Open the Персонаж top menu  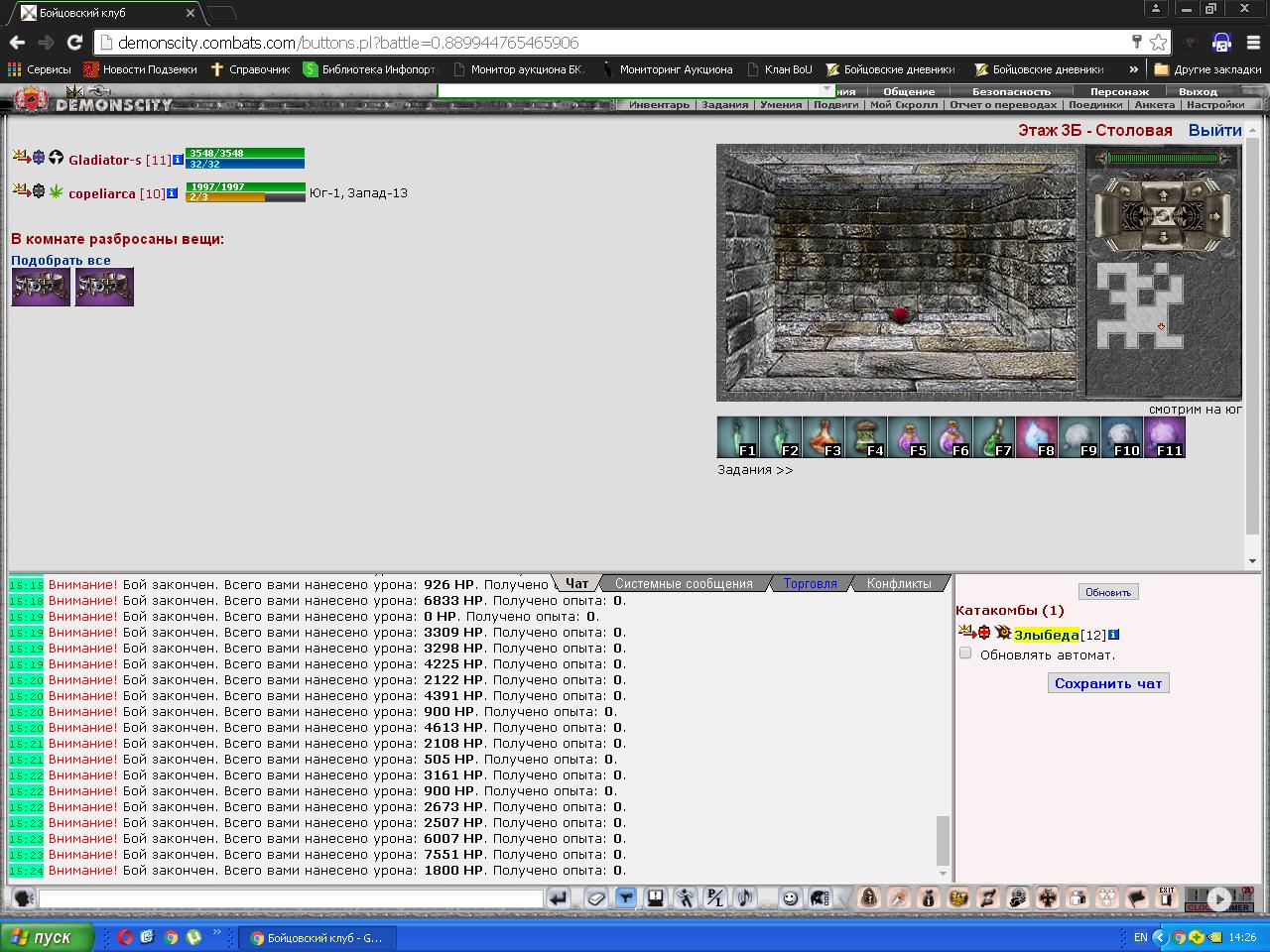1119,91
